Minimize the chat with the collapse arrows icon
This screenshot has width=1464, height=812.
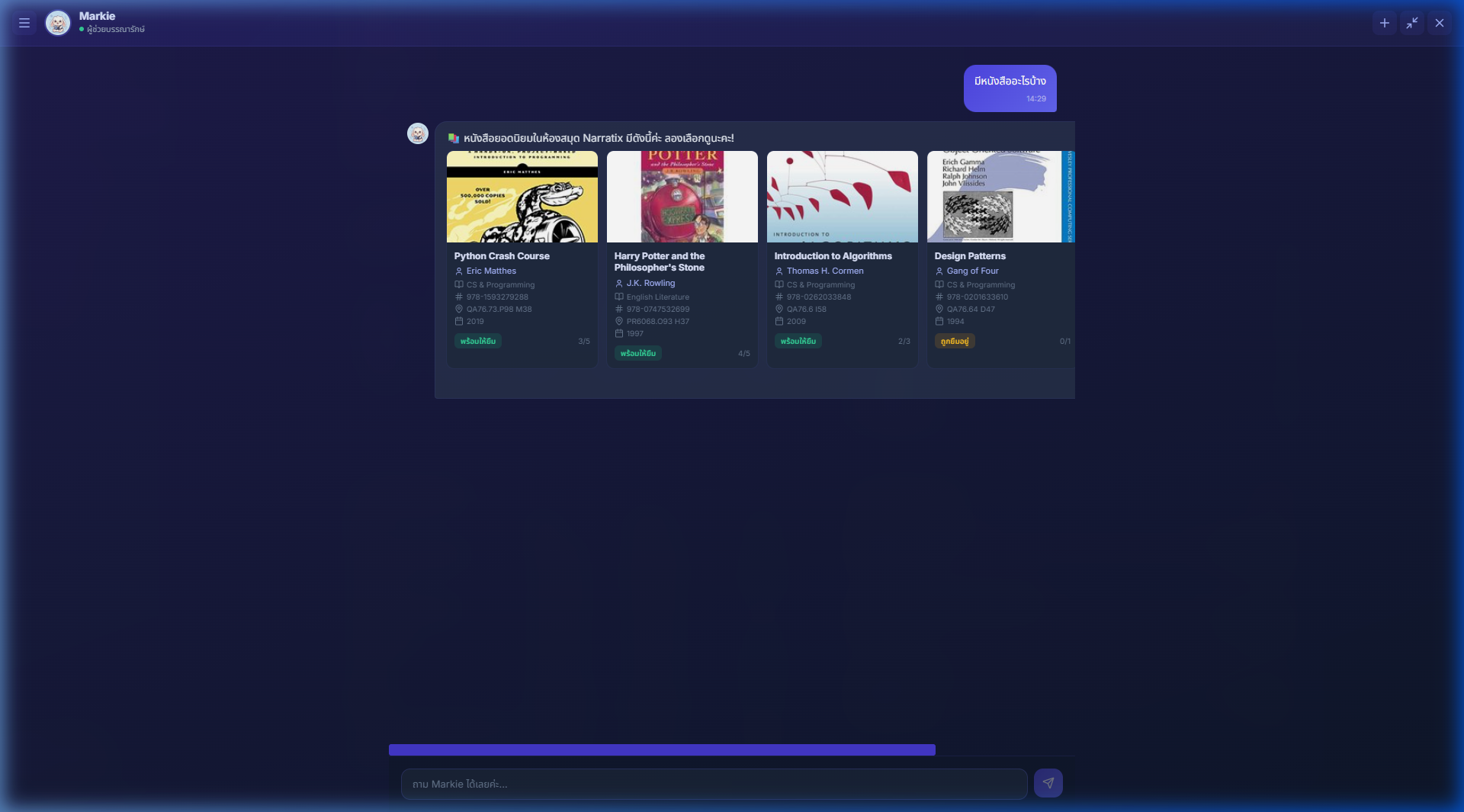(1411, 23)
